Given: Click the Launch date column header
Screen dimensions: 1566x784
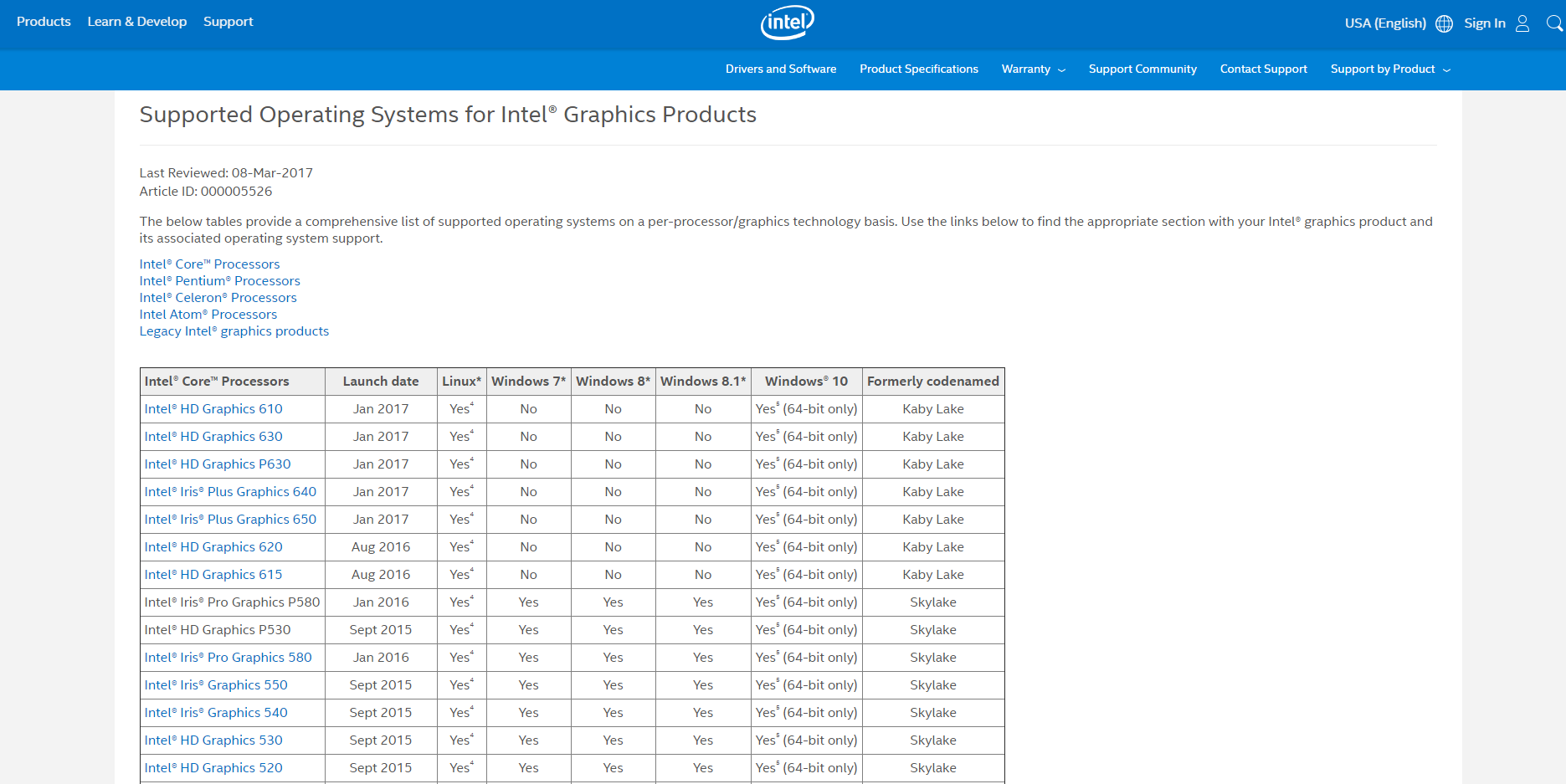Looking at the screenshot, I should pyautogui.click(x=381, y=382).
